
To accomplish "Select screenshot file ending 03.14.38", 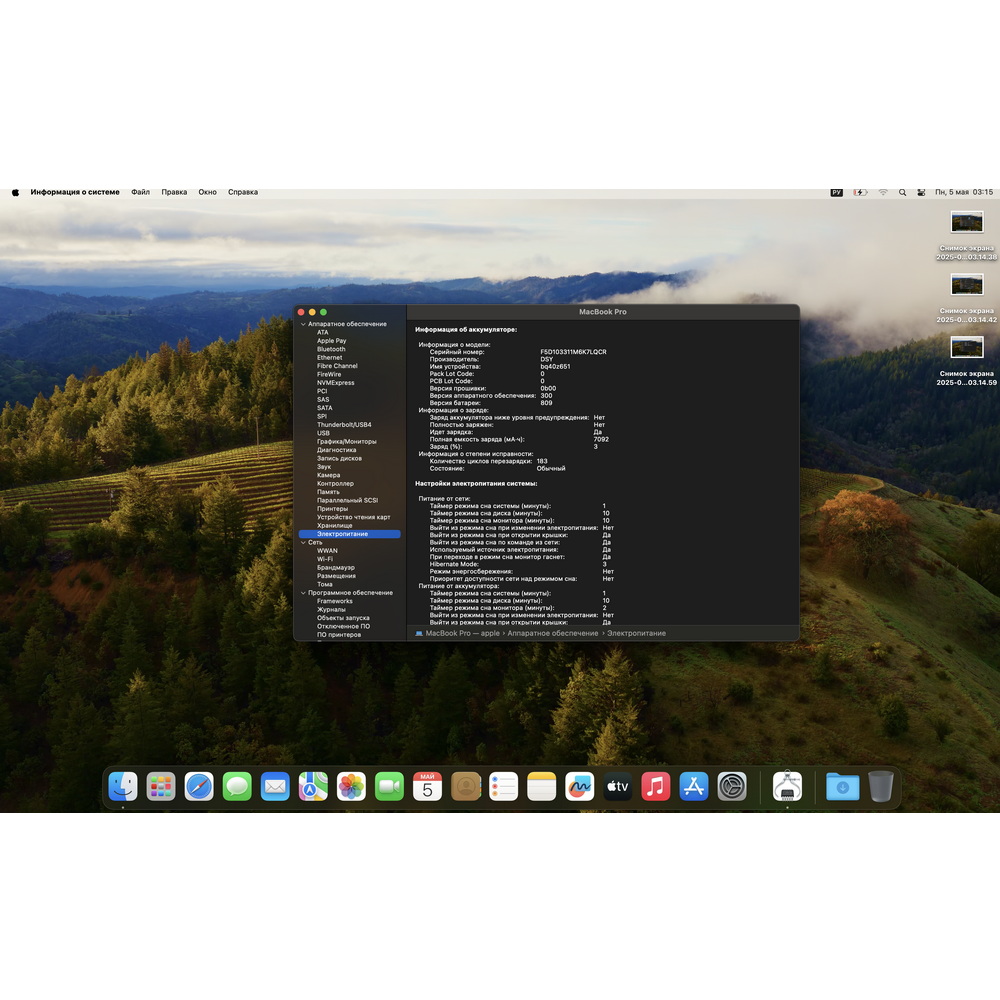I will pyautogui.click(x=966, y=236).
